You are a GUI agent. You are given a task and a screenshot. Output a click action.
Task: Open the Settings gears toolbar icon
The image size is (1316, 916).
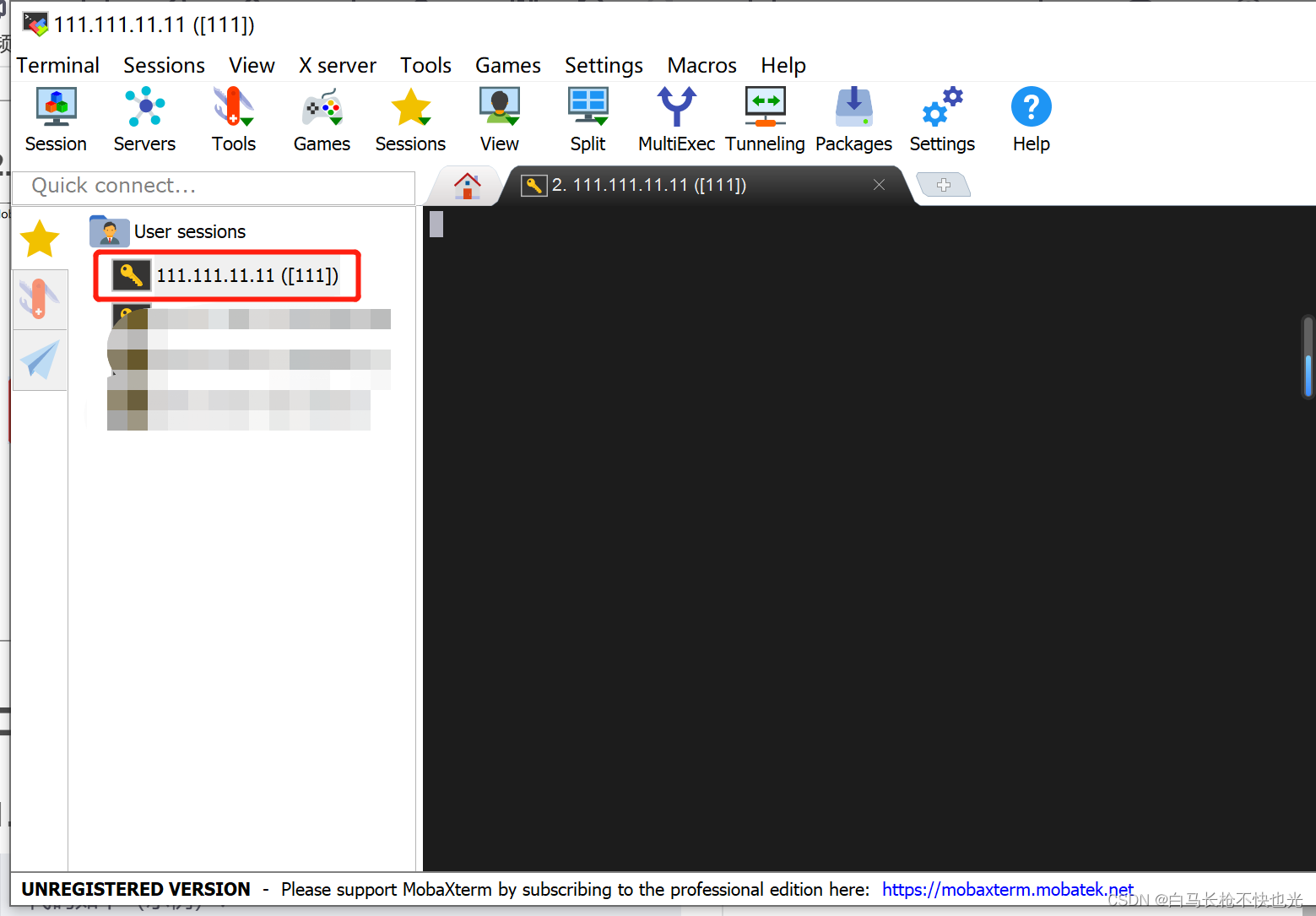coord(942,120)
